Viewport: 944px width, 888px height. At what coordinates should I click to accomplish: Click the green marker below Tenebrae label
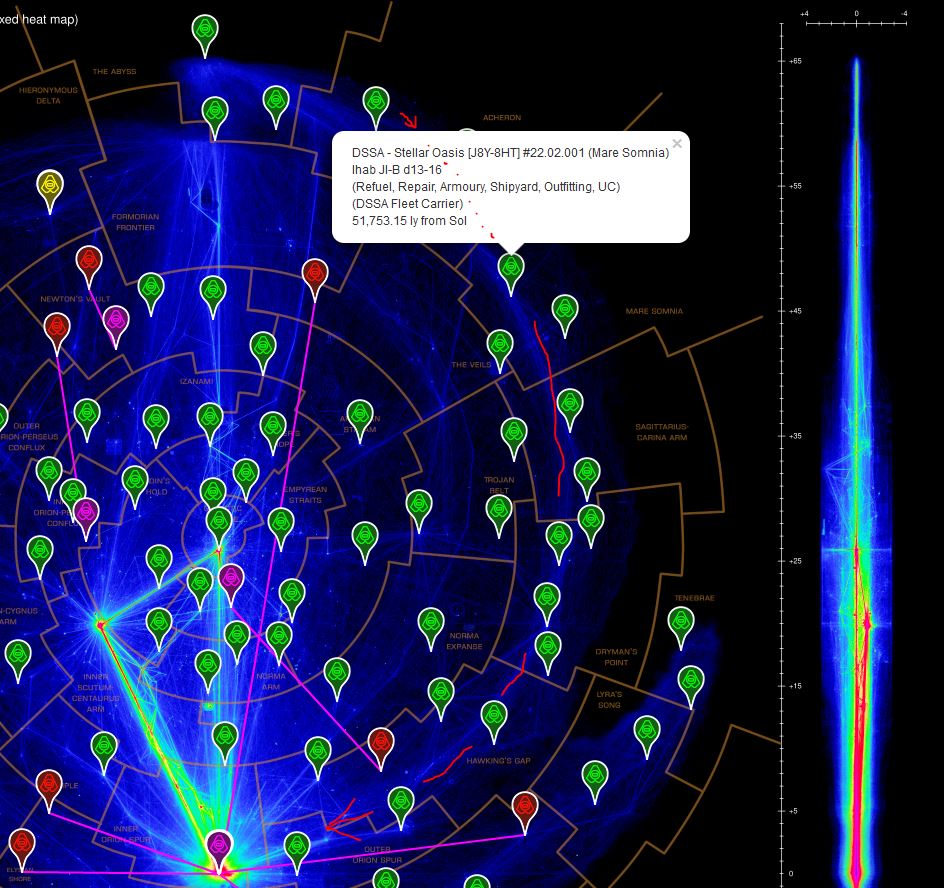pos(681,622)
